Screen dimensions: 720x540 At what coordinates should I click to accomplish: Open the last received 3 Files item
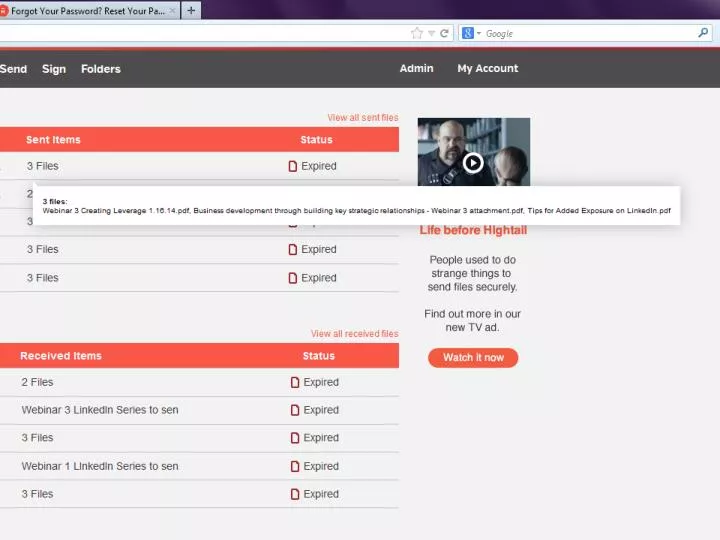point(37,494)
